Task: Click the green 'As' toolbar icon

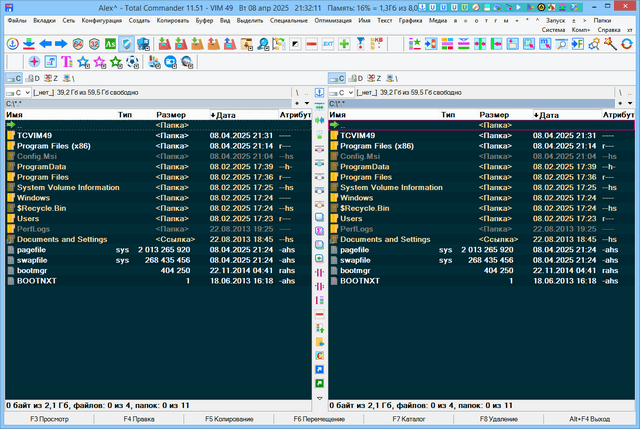Action: (x=110, y=44)
